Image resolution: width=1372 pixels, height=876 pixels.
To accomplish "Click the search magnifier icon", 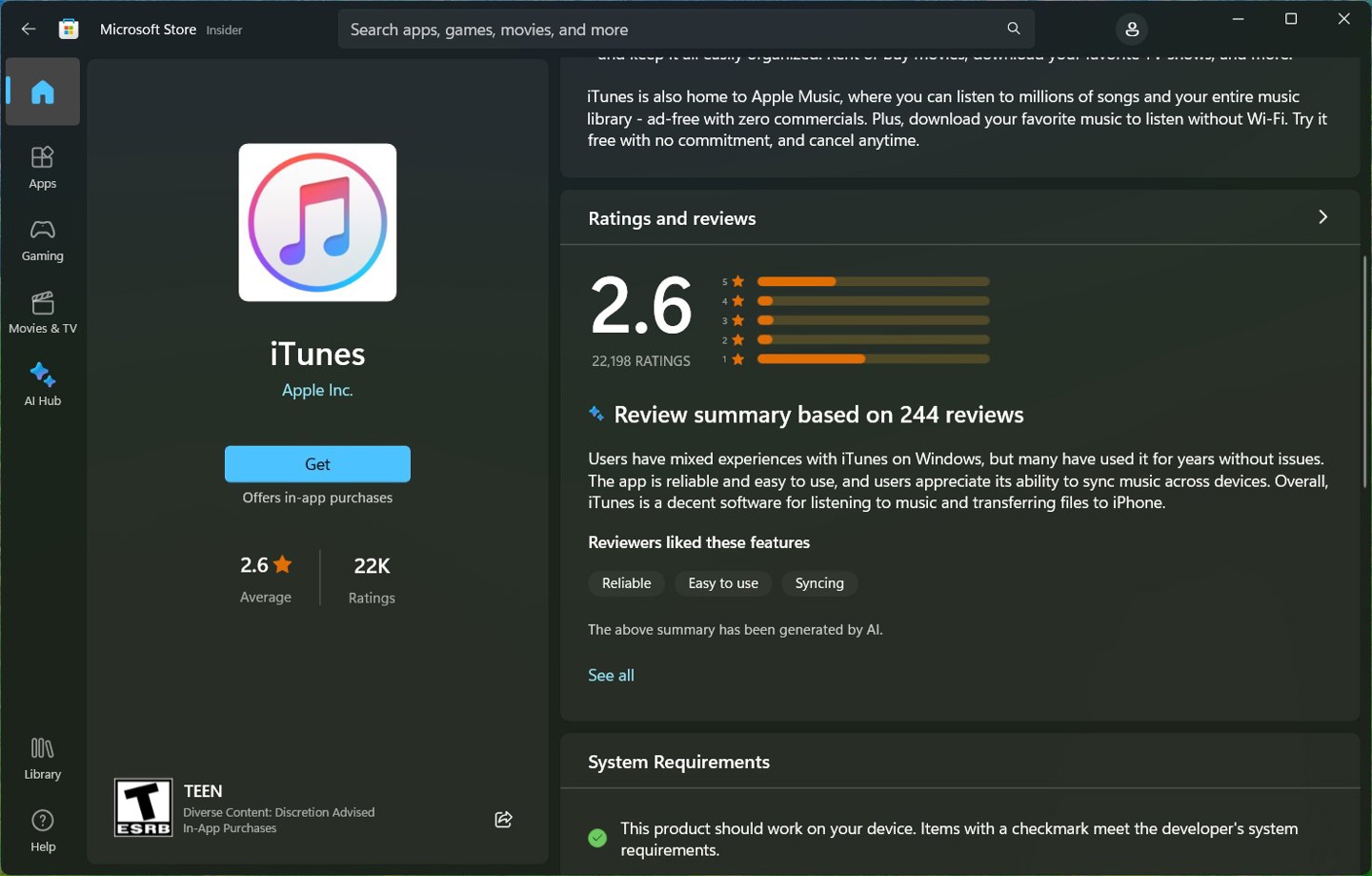I will click(1014, 30).
